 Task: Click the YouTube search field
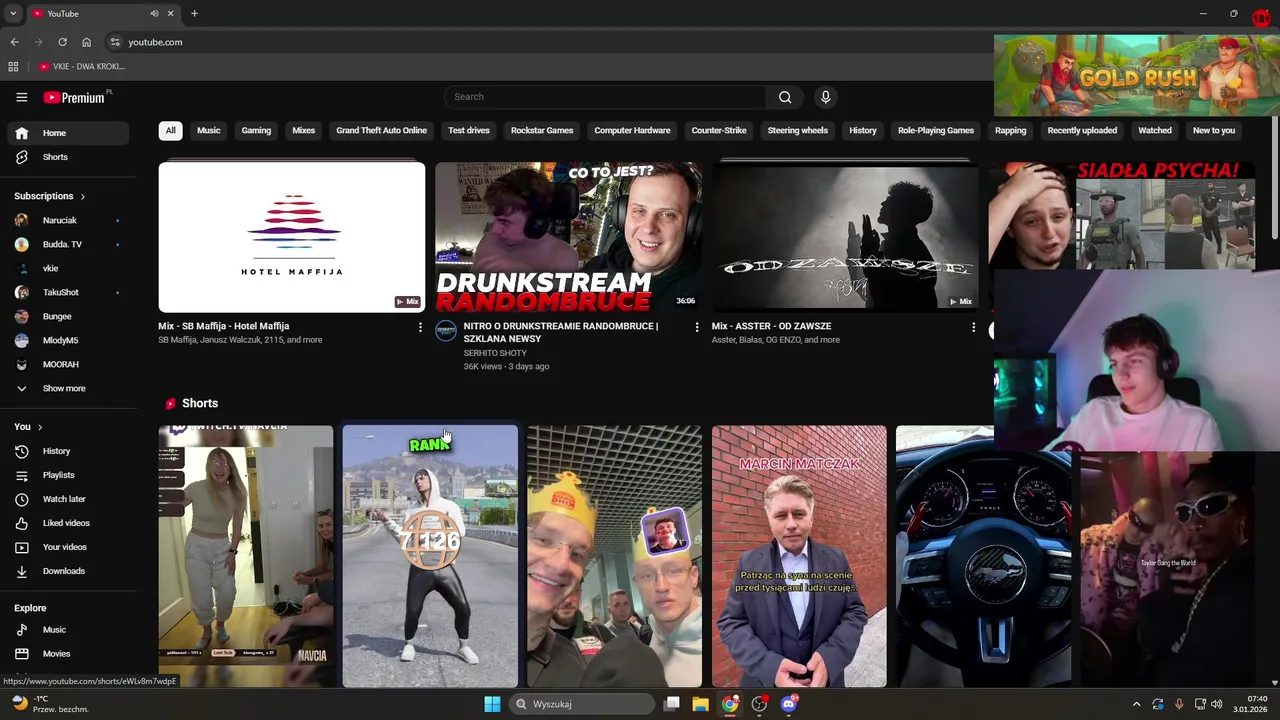point(605,97)
